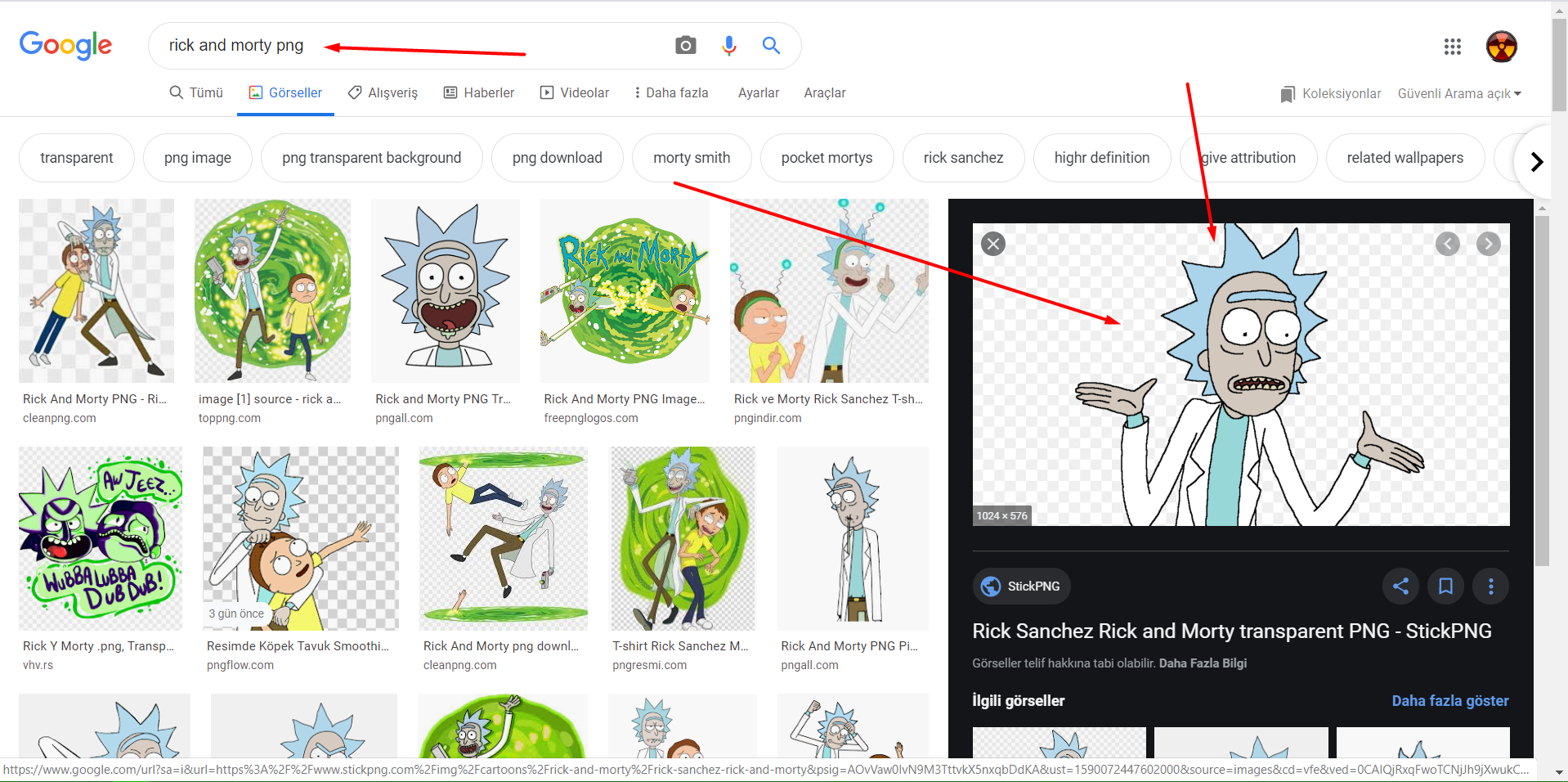Open Araçlar tools menu
Viewport: 1568px width, 782px height.
(x=825, y=92)
